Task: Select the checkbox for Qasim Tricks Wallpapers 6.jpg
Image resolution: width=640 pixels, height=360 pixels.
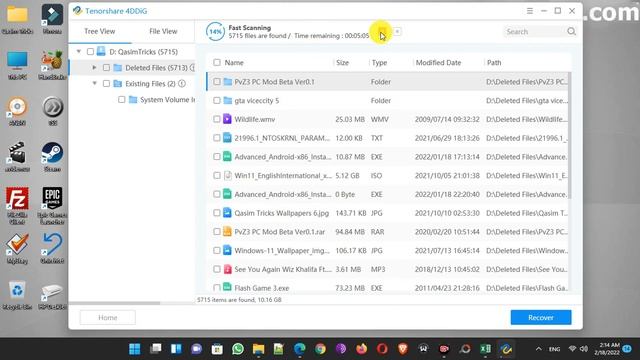Action: (217, 213)
